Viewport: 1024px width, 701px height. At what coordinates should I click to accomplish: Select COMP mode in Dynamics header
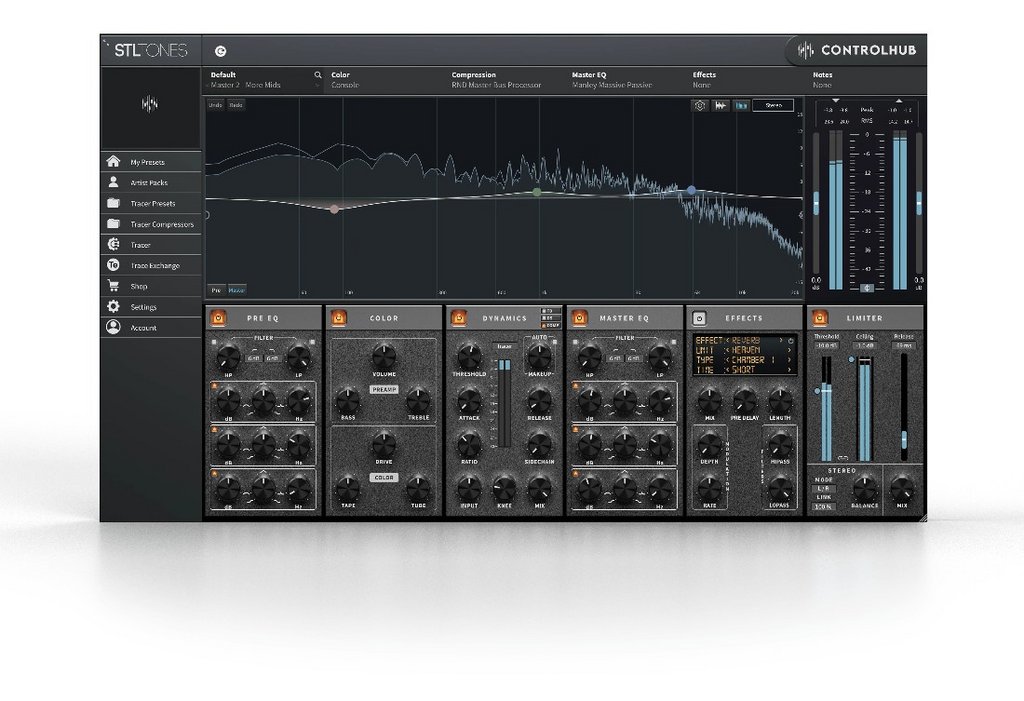(552, 325)
